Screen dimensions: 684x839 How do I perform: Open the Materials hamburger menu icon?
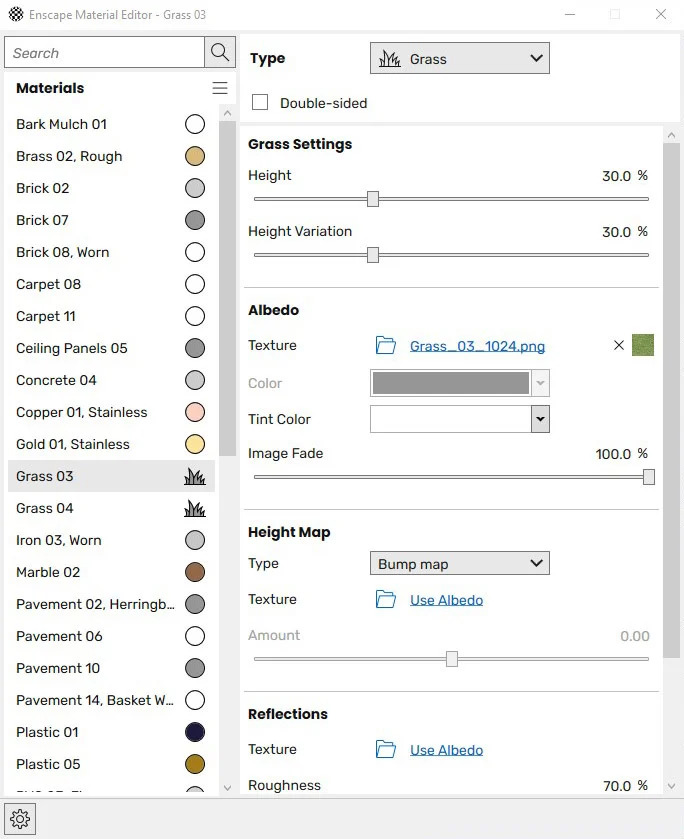220,88
